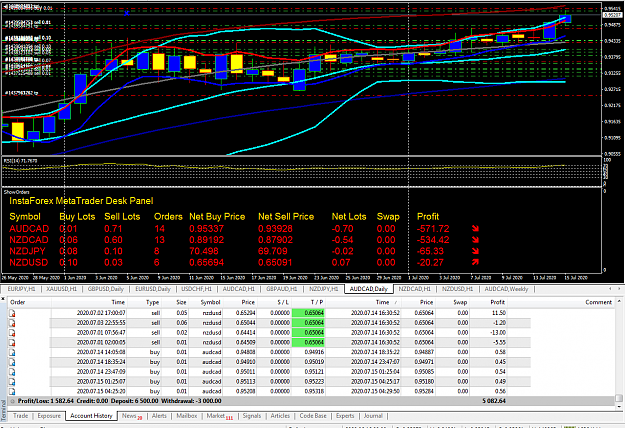Open the Code Base tab
The width and height of the screenshot is (625, 428).
[313, 416]
